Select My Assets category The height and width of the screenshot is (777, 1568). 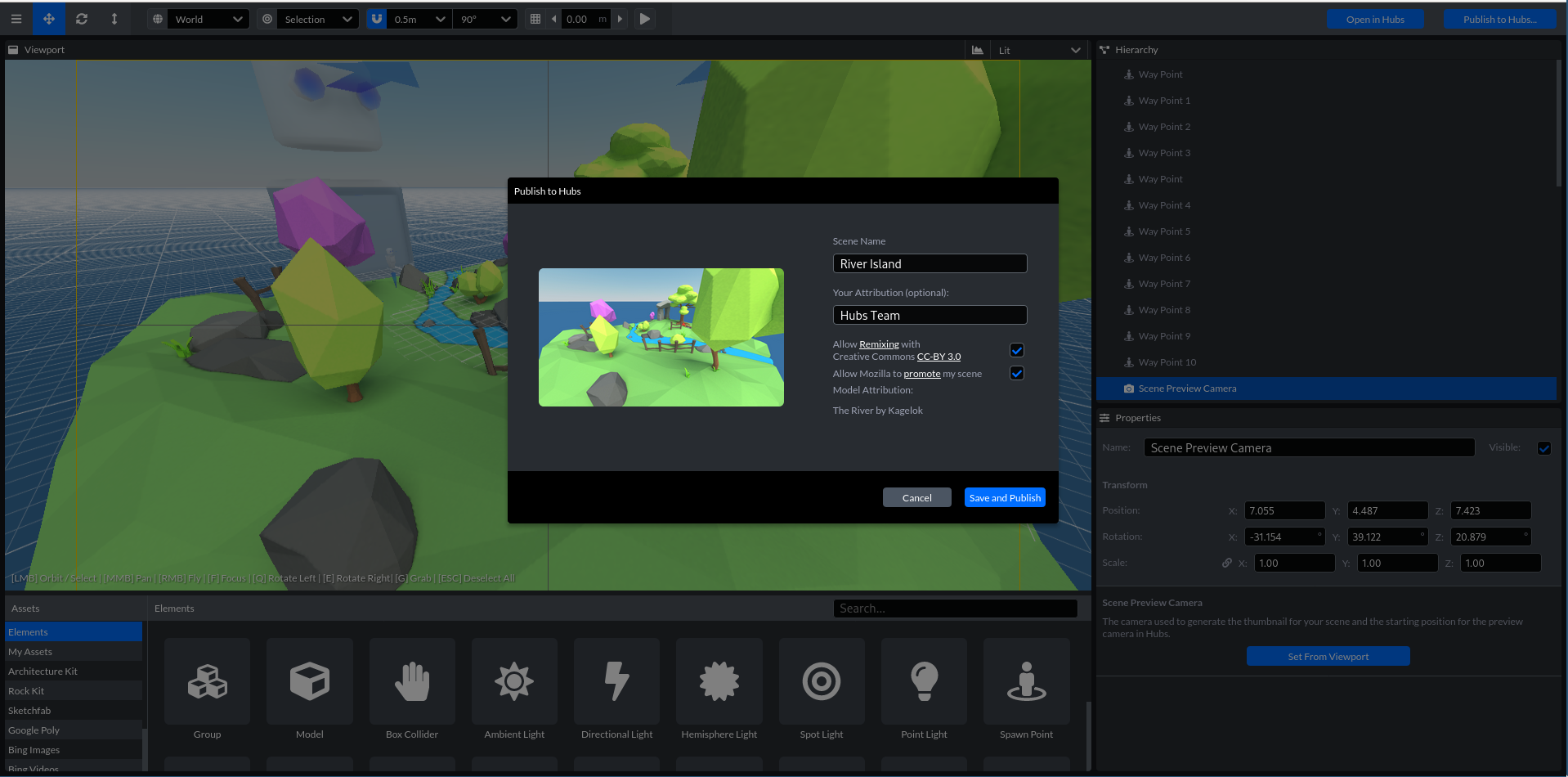(x=74, y=652)
